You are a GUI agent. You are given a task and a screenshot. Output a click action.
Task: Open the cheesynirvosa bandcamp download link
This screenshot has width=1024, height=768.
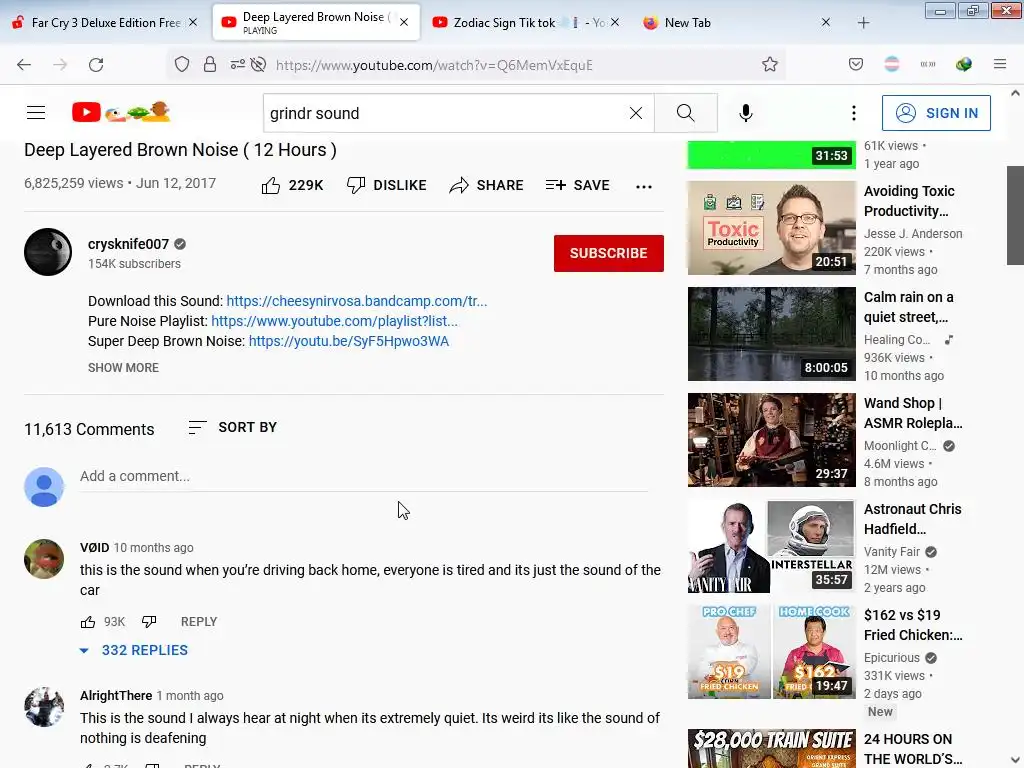tap(357, 301)
